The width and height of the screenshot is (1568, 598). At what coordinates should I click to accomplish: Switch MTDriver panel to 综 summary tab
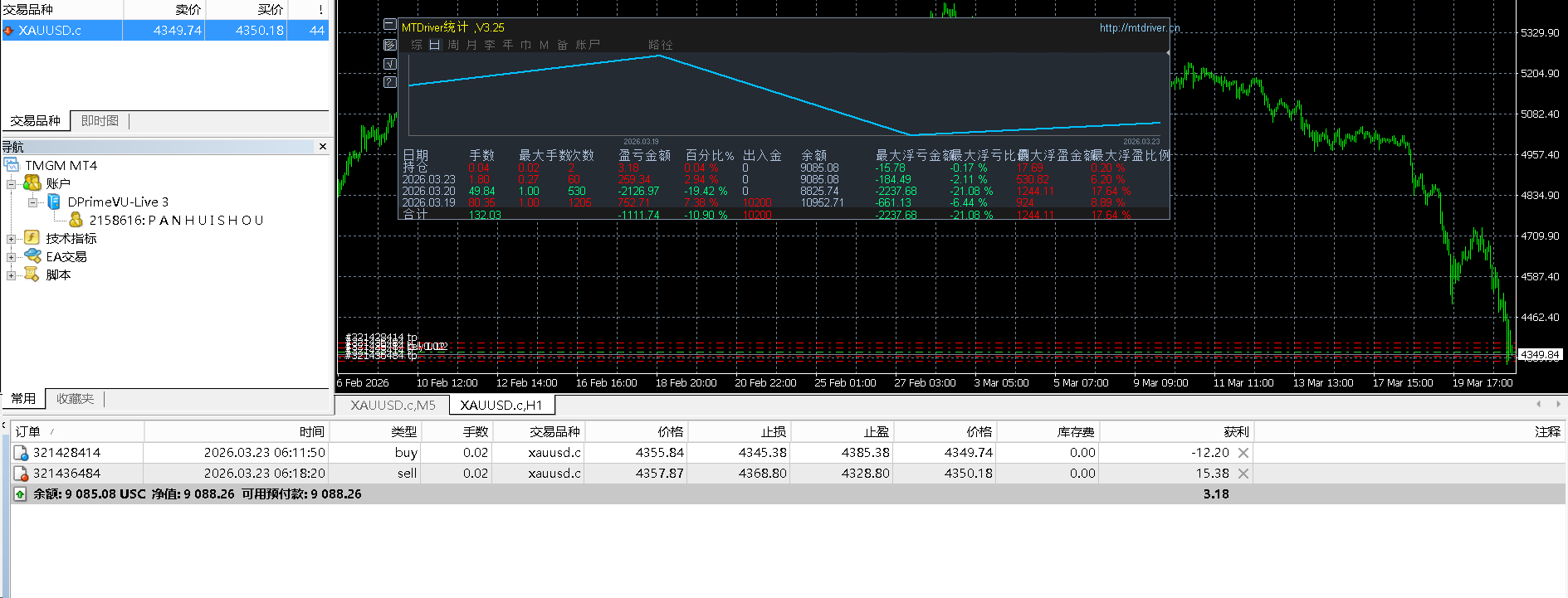[417, 45]
